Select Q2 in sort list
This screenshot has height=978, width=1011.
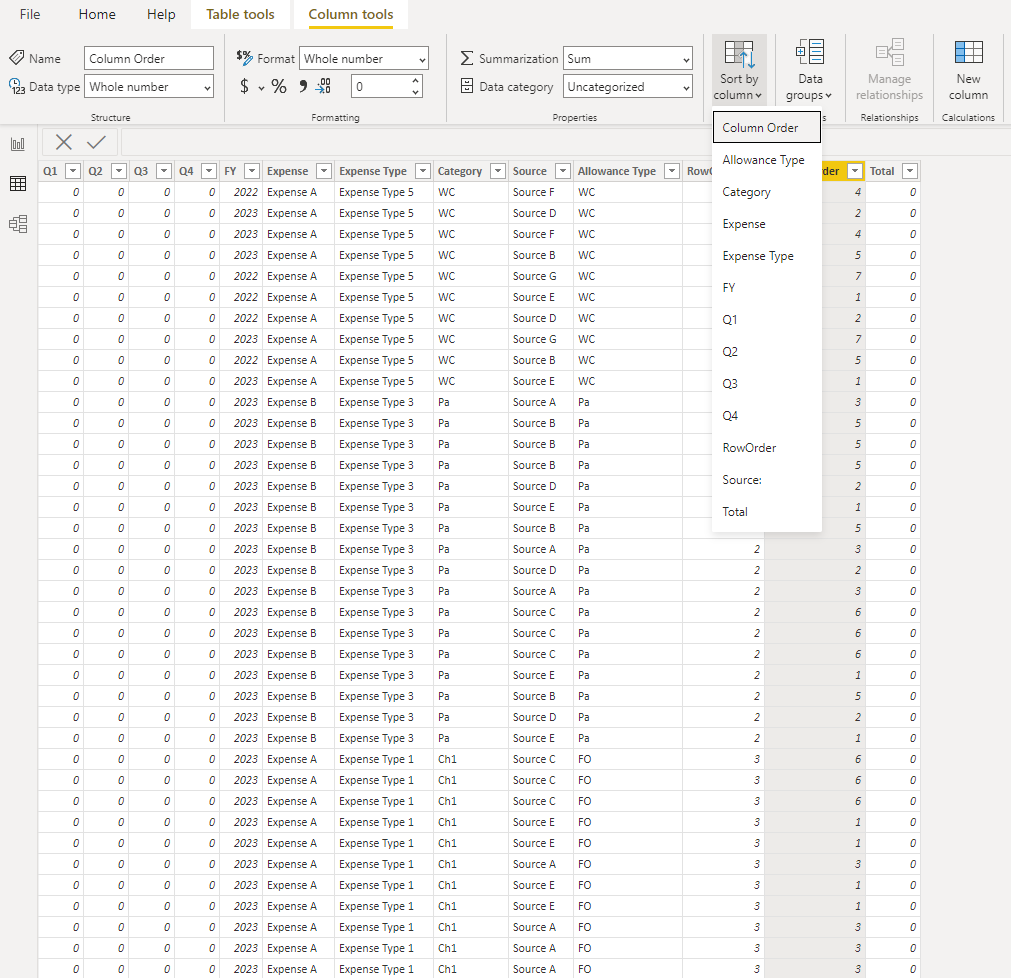click(767, 351)
